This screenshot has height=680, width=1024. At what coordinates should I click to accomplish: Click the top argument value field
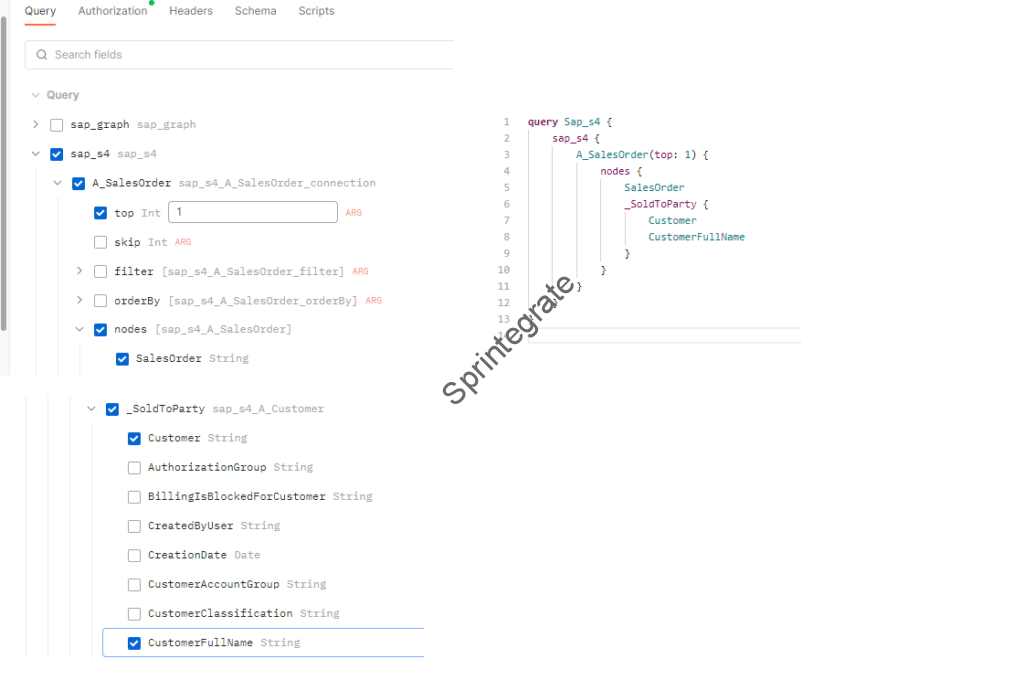(252, 212)
